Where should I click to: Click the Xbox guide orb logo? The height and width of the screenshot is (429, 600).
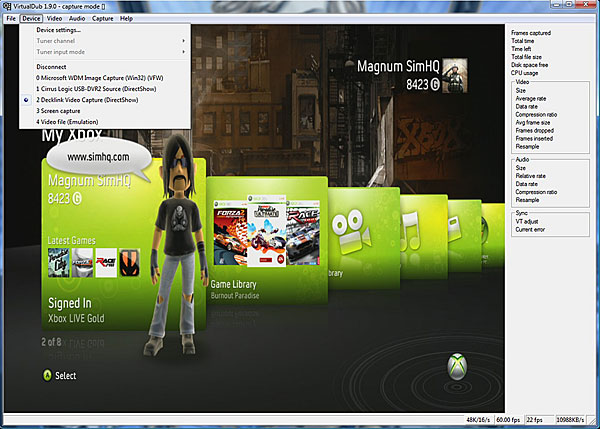coord(457,367)
